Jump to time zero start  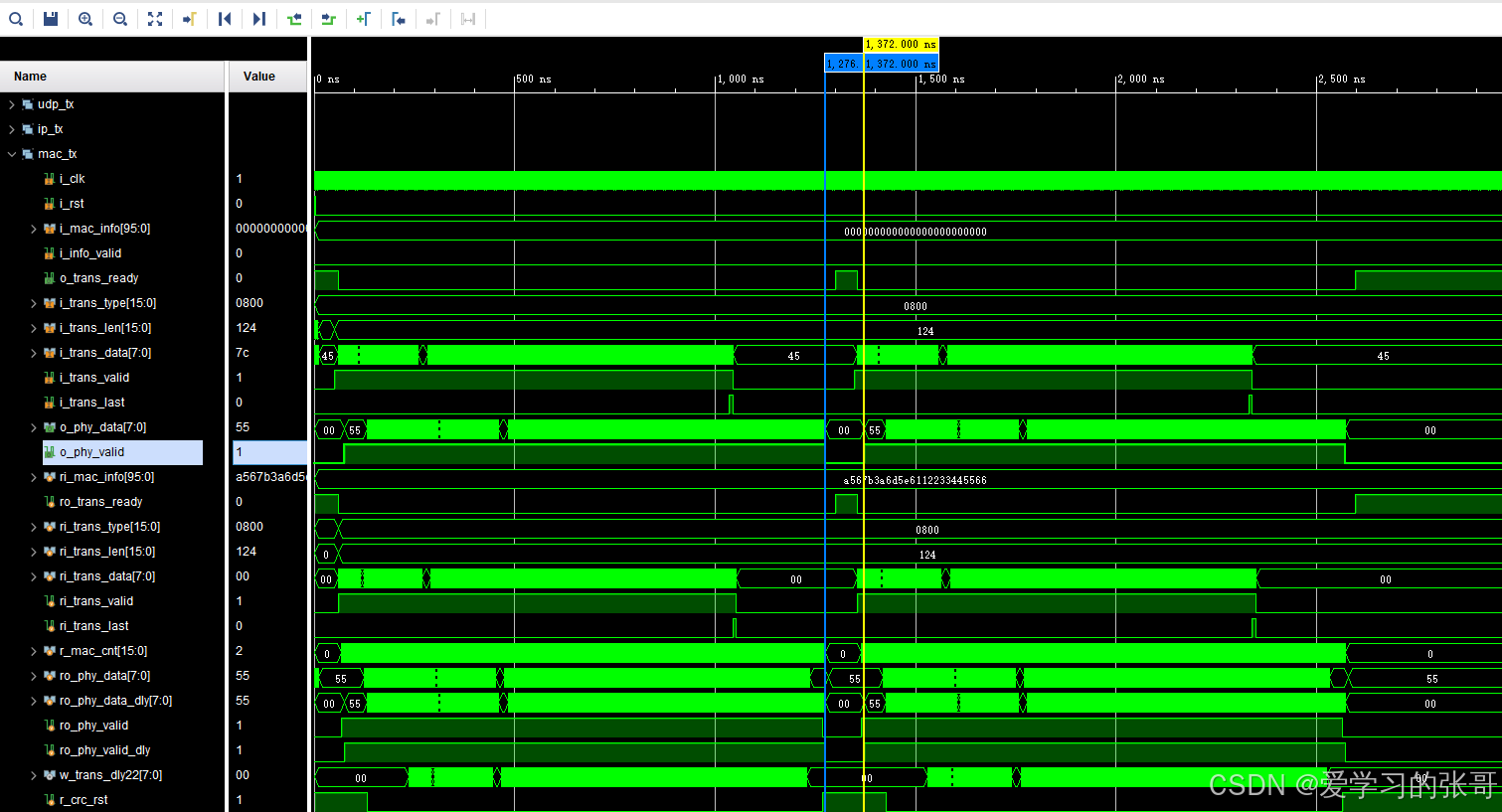click(225, 19)
